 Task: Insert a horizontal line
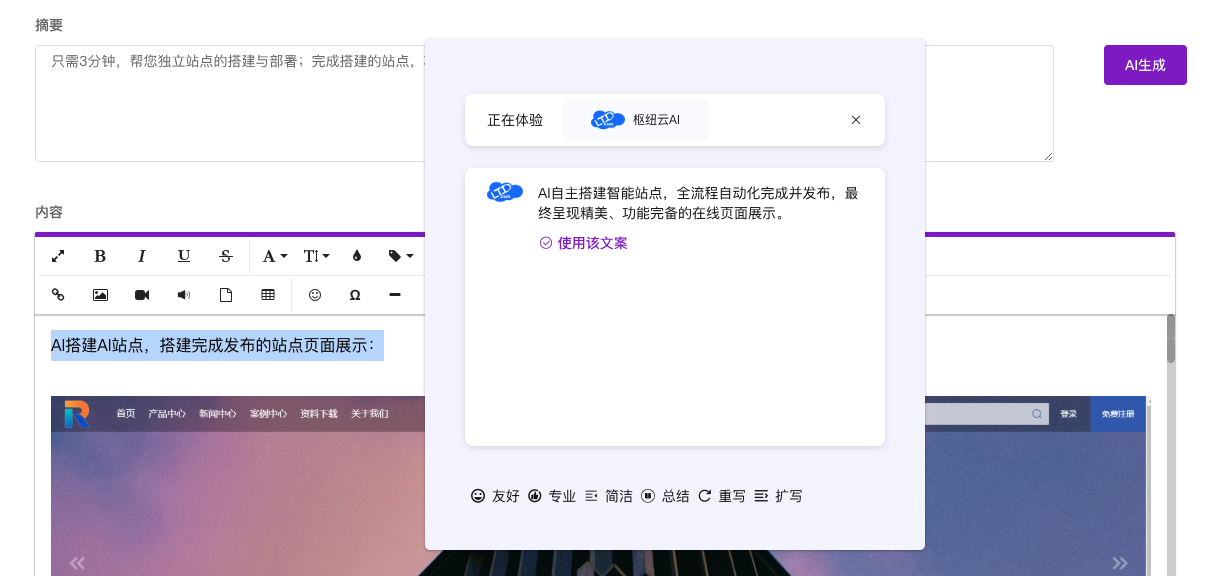(395, 295)
